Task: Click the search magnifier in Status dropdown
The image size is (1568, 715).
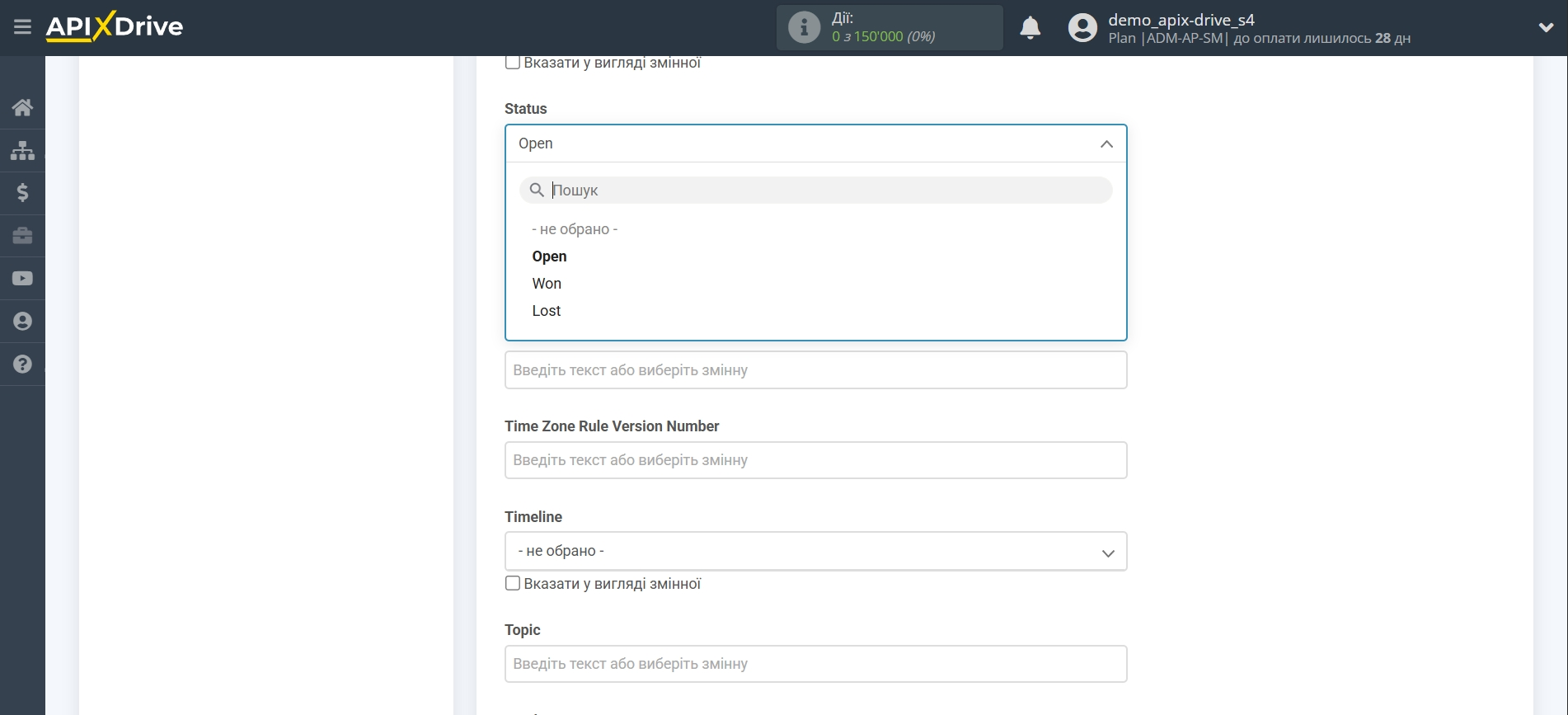Action: tap(537, 191)
